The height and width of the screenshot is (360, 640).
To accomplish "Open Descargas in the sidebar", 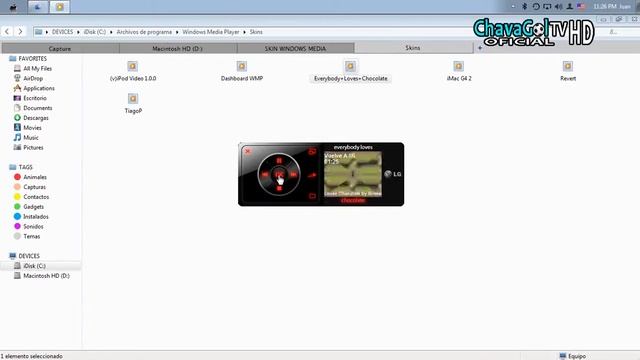I will [31, 118].
